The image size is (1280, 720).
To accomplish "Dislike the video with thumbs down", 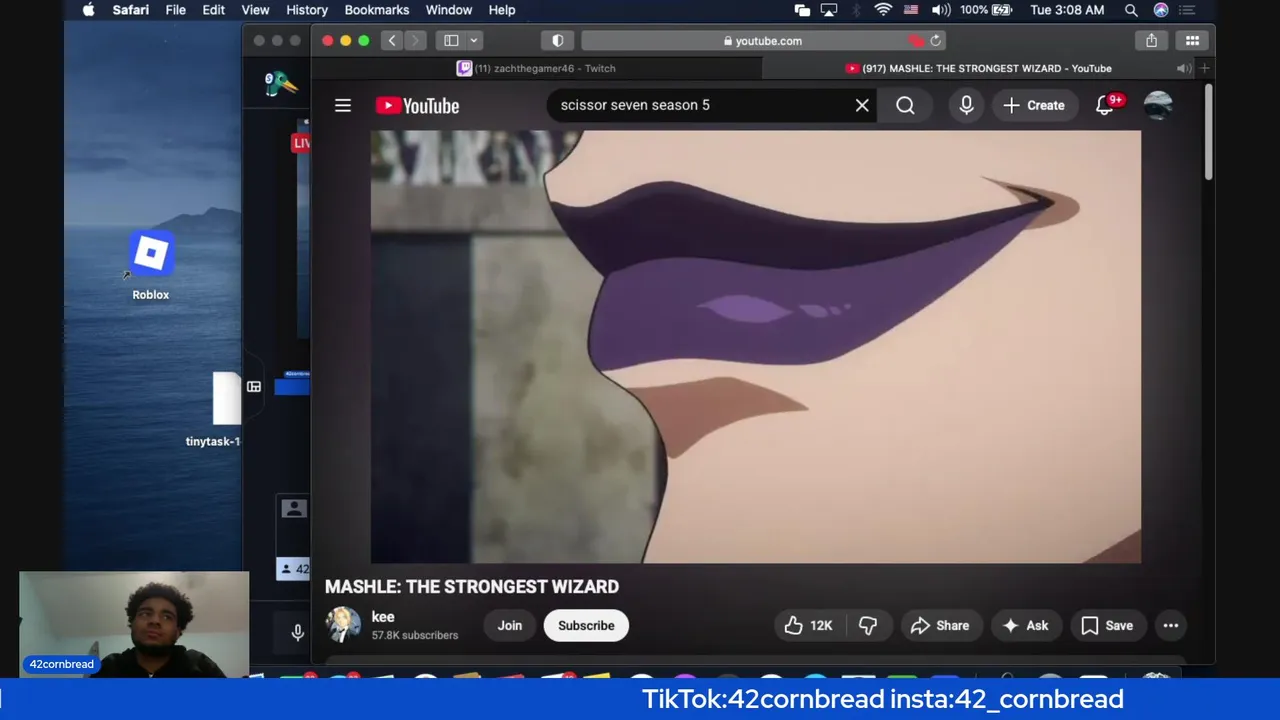I will (868, 626).
